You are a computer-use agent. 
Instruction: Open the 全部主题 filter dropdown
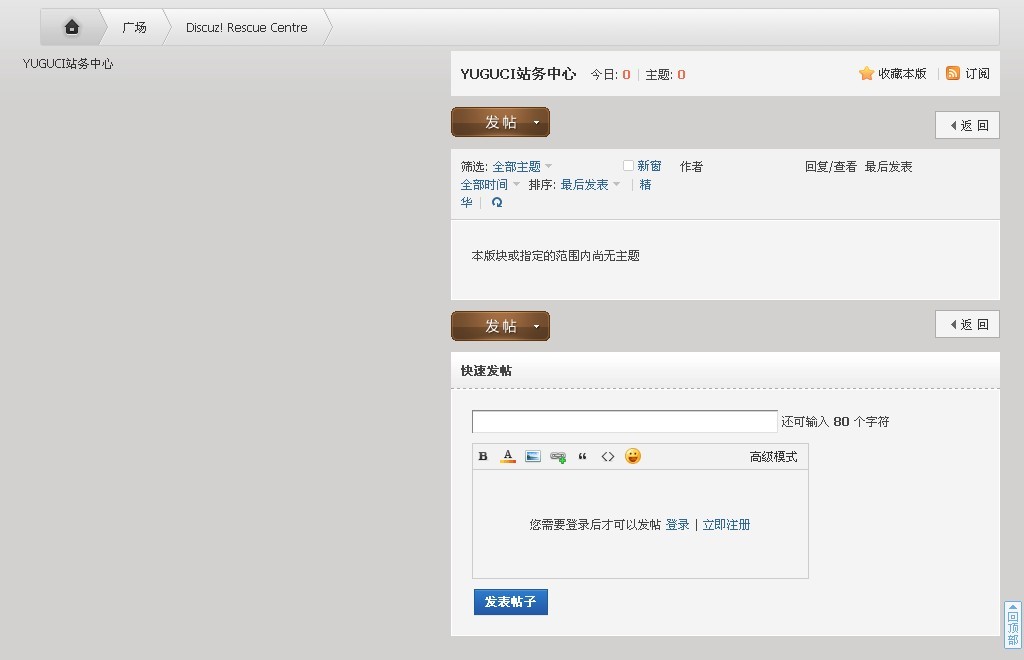click(522, 166)
